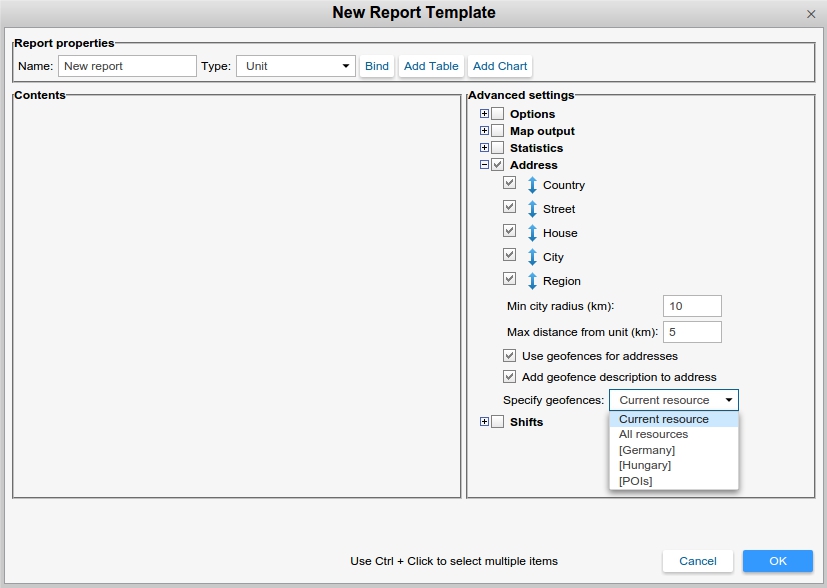Expand the Shifts tree node

483,422
